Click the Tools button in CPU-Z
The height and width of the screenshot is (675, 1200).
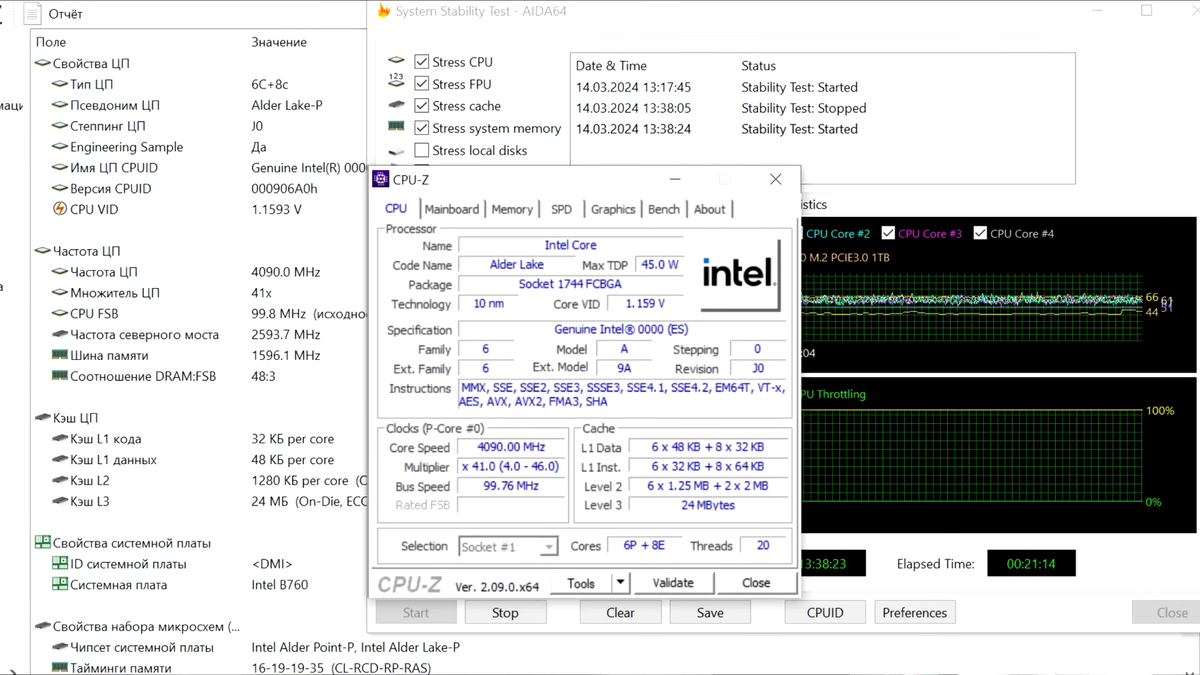click(581, 582)
